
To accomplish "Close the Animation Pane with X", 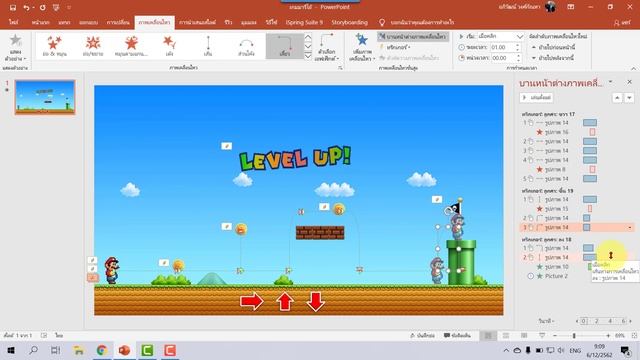I will click(x=629, y=82).
